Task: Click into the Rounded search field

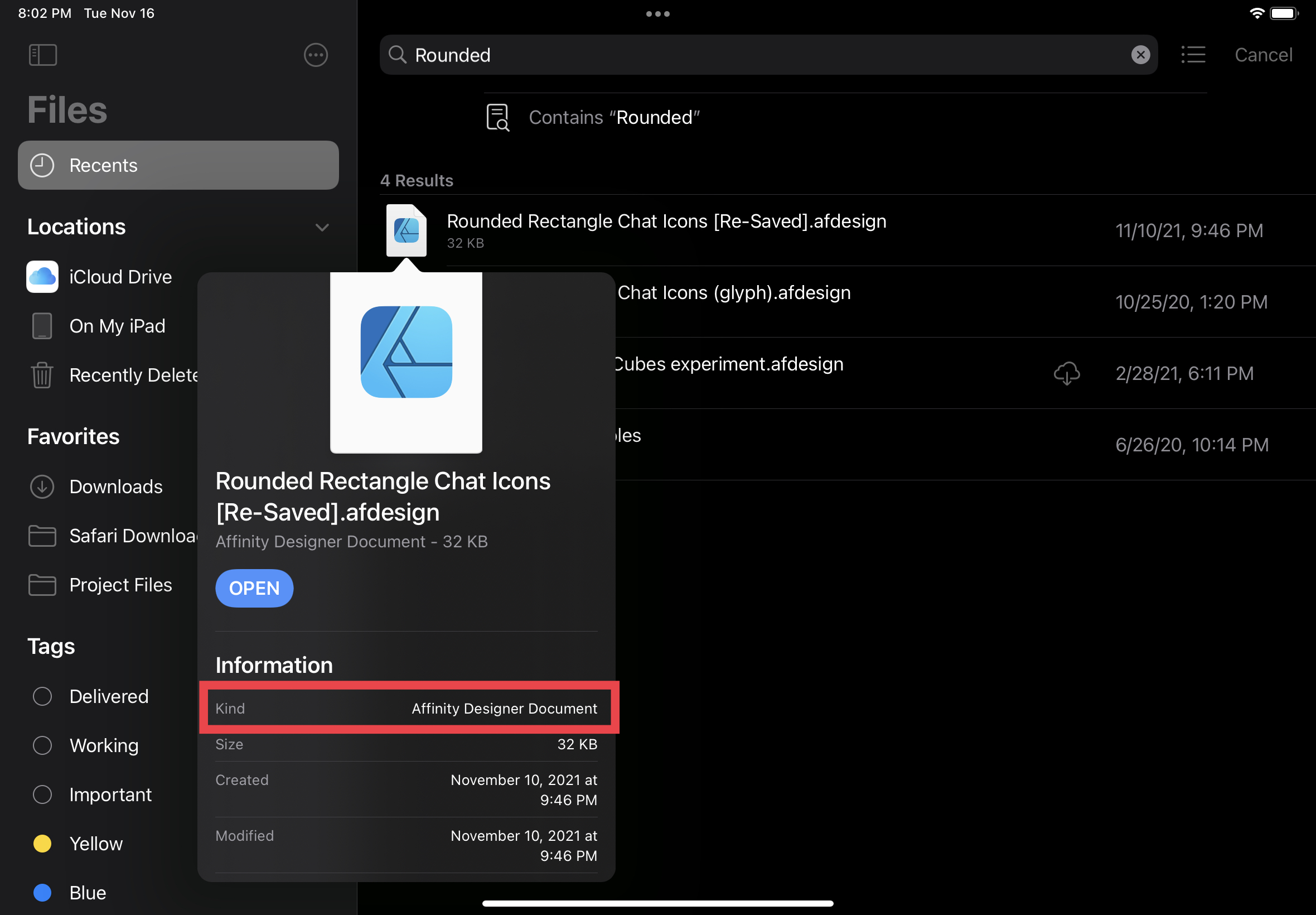Action: click(745, 55)
